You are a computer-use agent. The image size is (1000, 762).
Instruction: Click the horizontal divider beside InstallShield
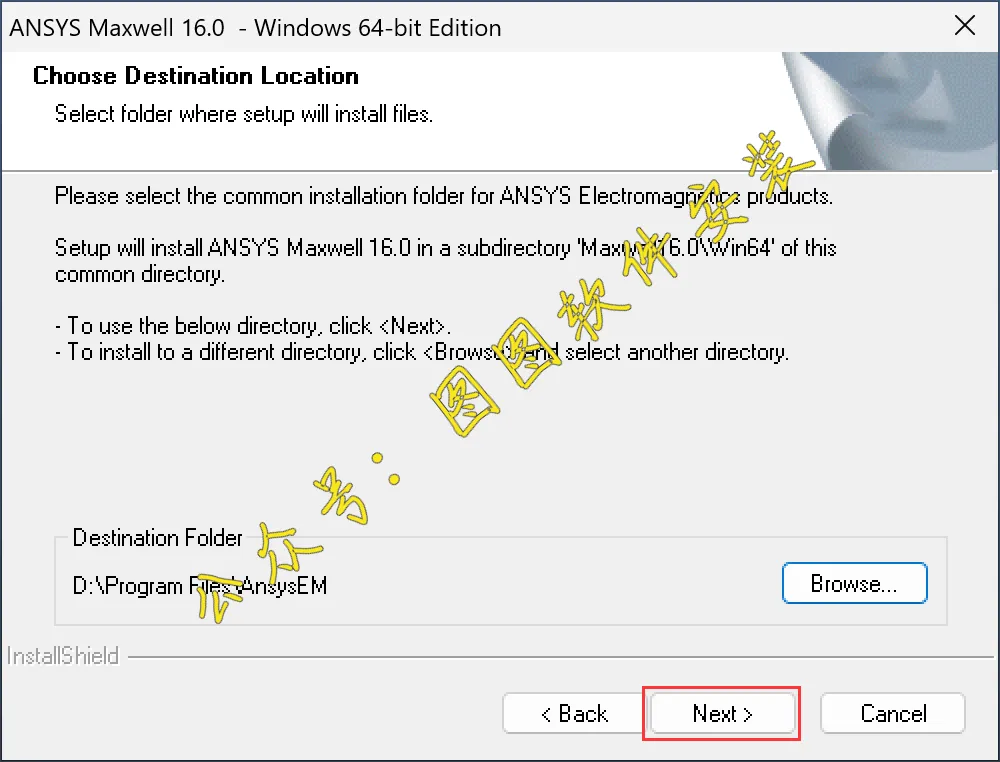(561, 656)
